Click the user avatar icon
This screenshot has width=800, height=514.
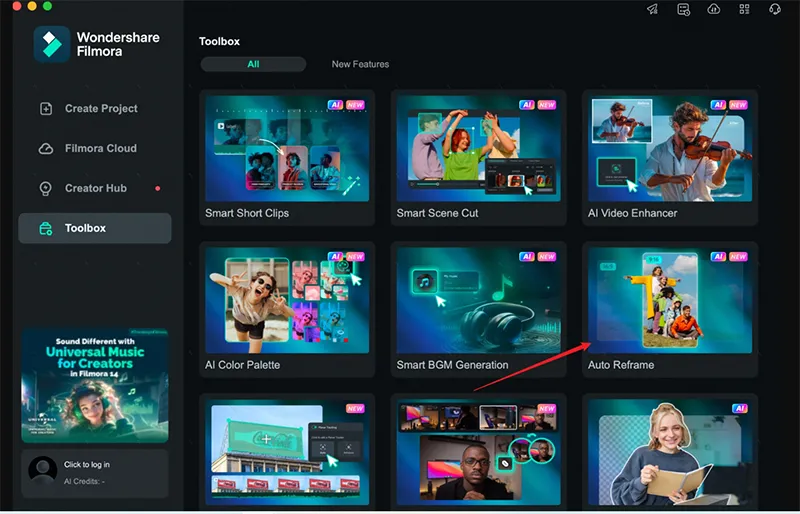click(x=43, y=470)
